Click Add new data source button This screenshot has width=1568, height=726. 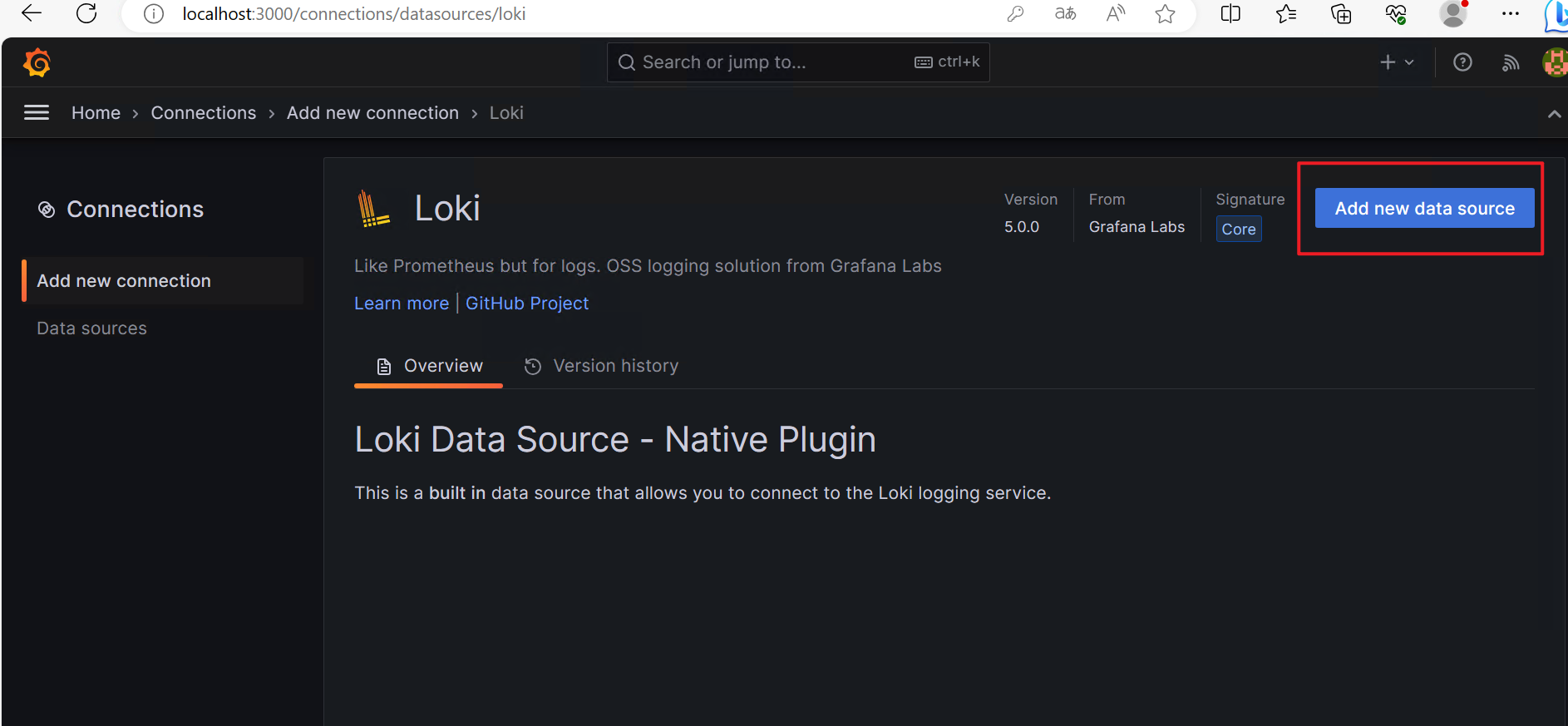1424,209
